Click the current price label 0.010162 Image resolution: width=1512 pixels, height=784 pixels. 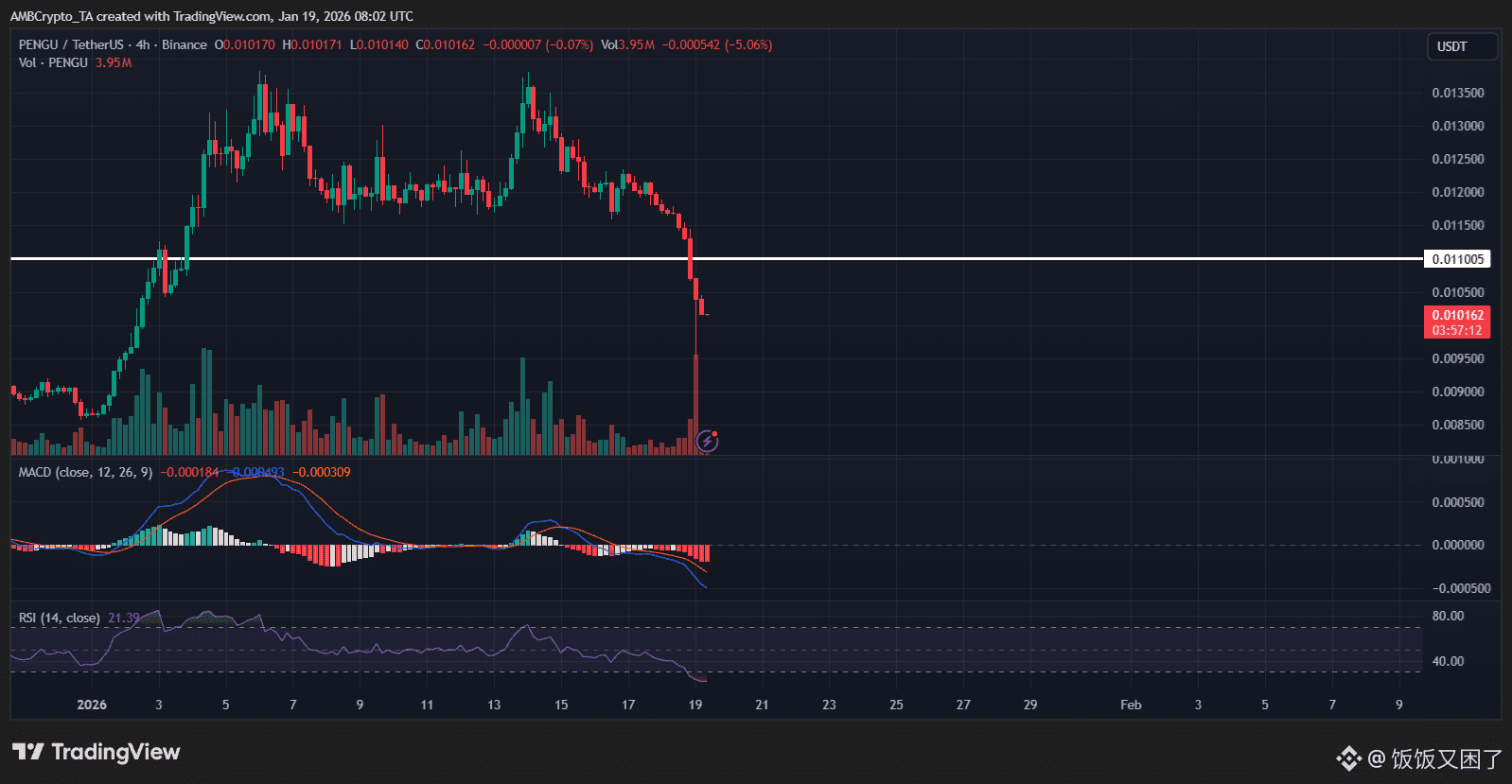(x=1457, y=315)
